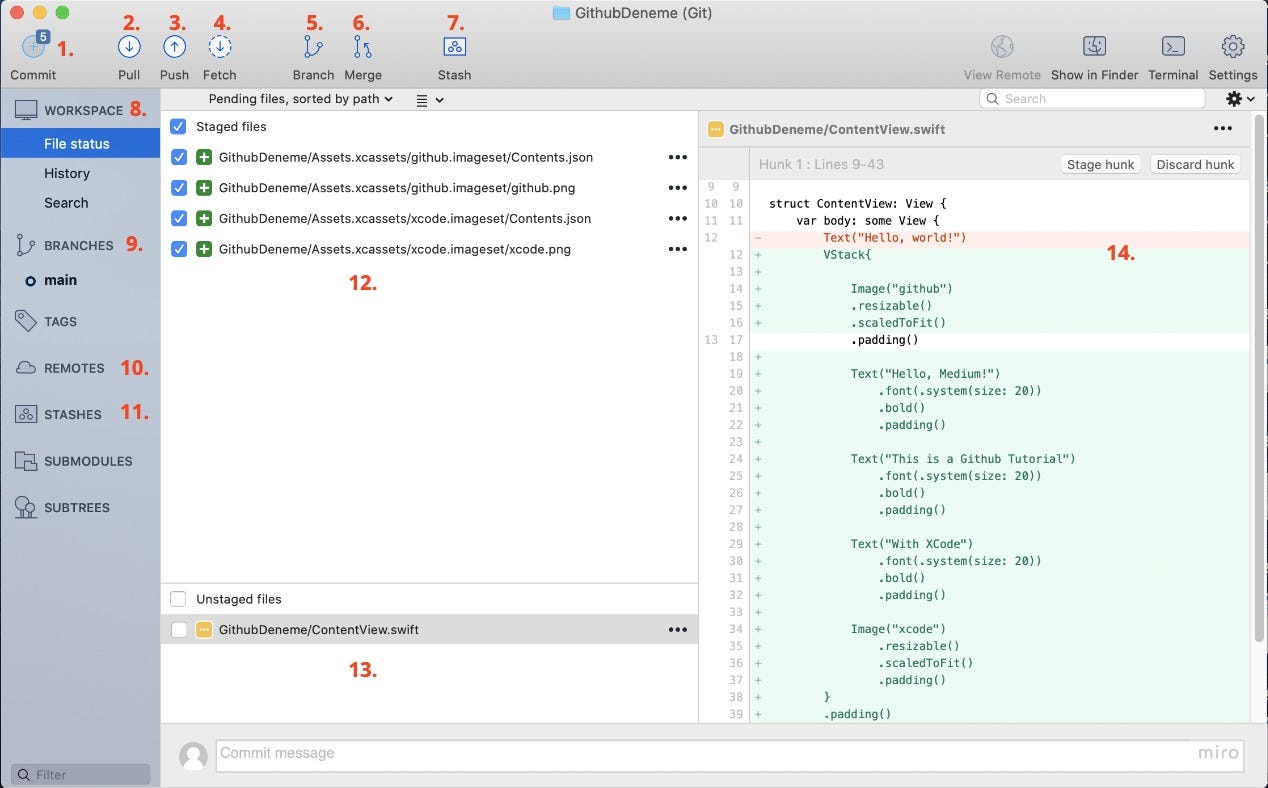
Task: Open the gear options dropdown near search
Action: pyautogui.click(x=1239, y=99)
